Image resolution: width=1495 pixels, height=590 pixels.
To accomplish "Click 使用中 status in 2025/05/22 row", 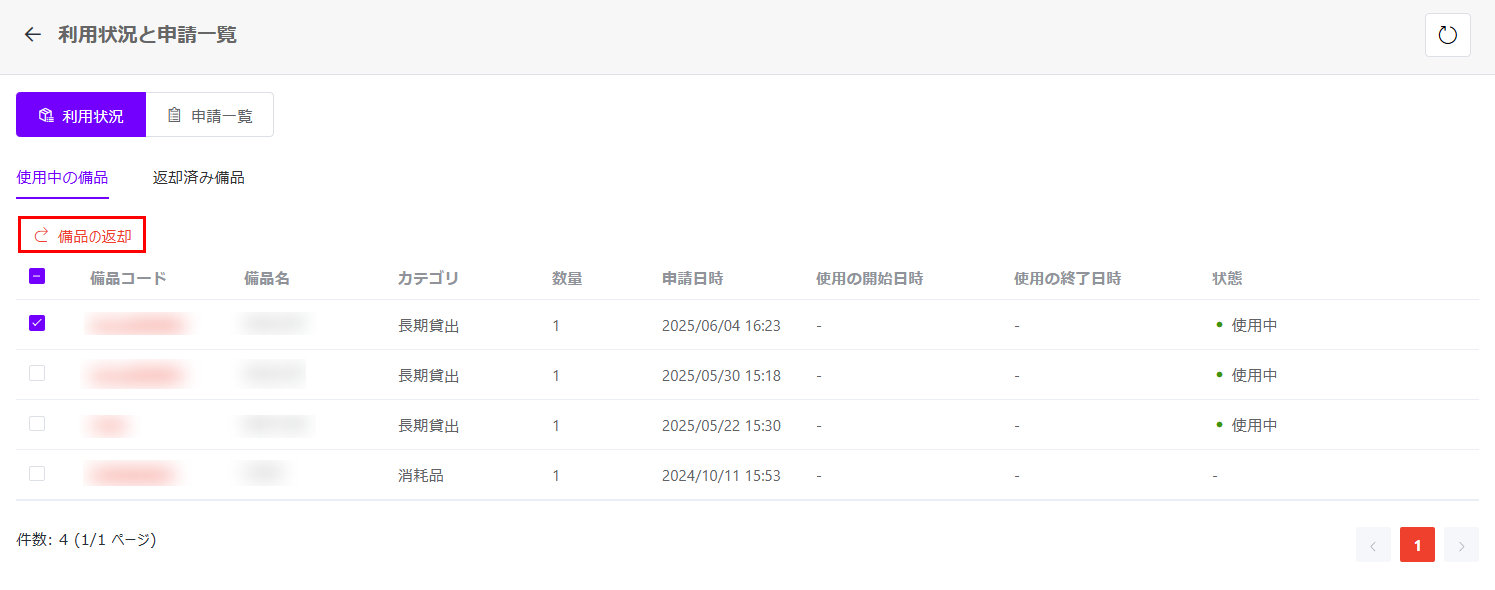I will [1254, 425].
